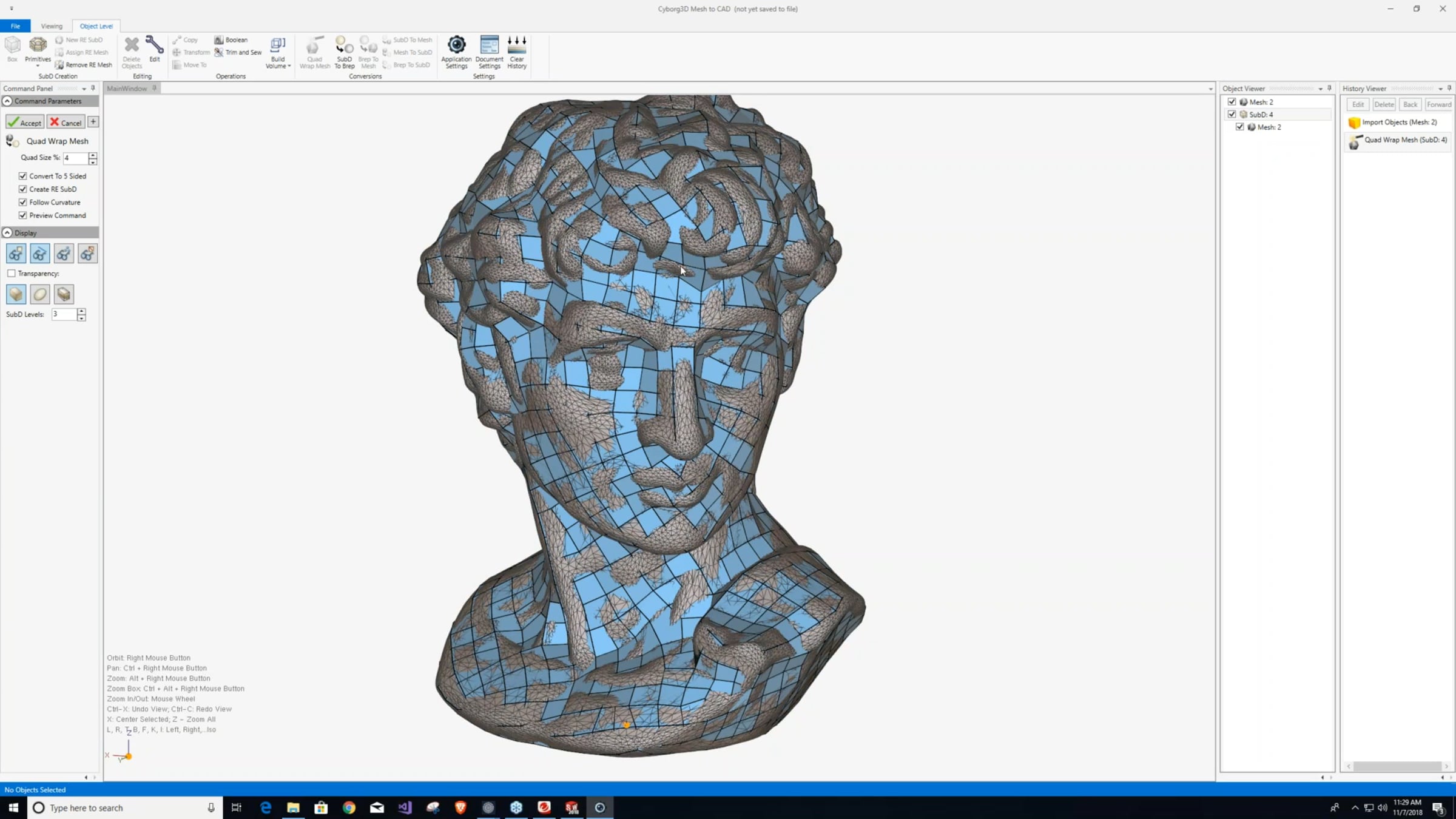Click Back in the History Viewer
Viewport: 1456px width, 819px height.
point(1410,104)
